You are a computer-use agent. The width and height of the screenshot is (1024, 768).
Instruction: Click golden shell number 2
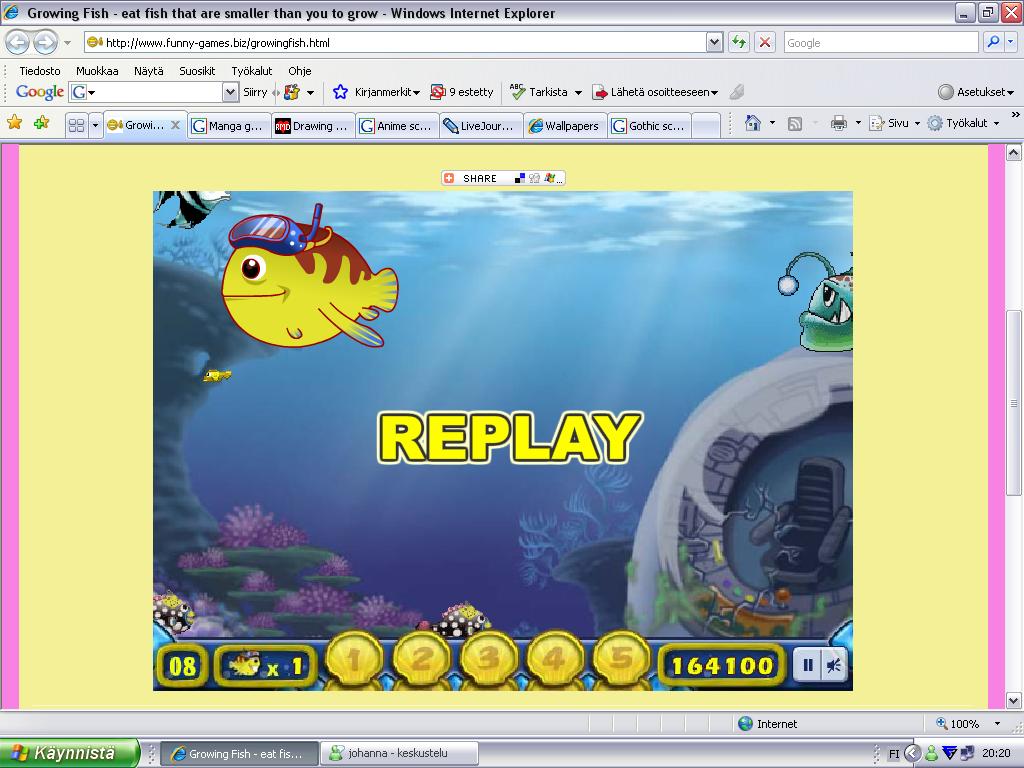(x=421, y=661)
